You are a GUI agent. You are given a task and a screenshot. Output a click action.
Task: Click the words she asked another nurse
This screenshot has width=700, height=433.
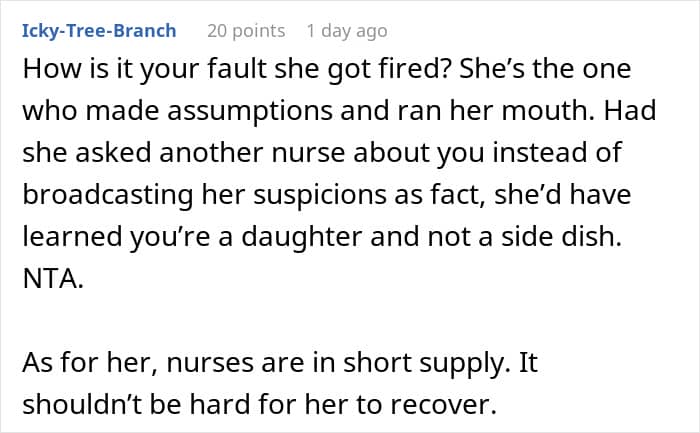[x=184, y=153]
